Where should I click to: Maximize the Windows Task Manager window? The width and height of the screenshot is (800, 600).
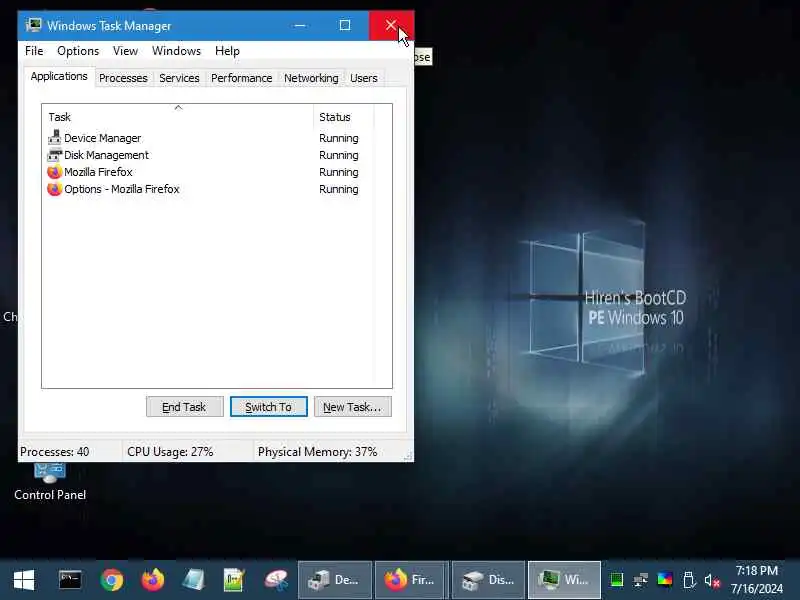click(345, 26)
